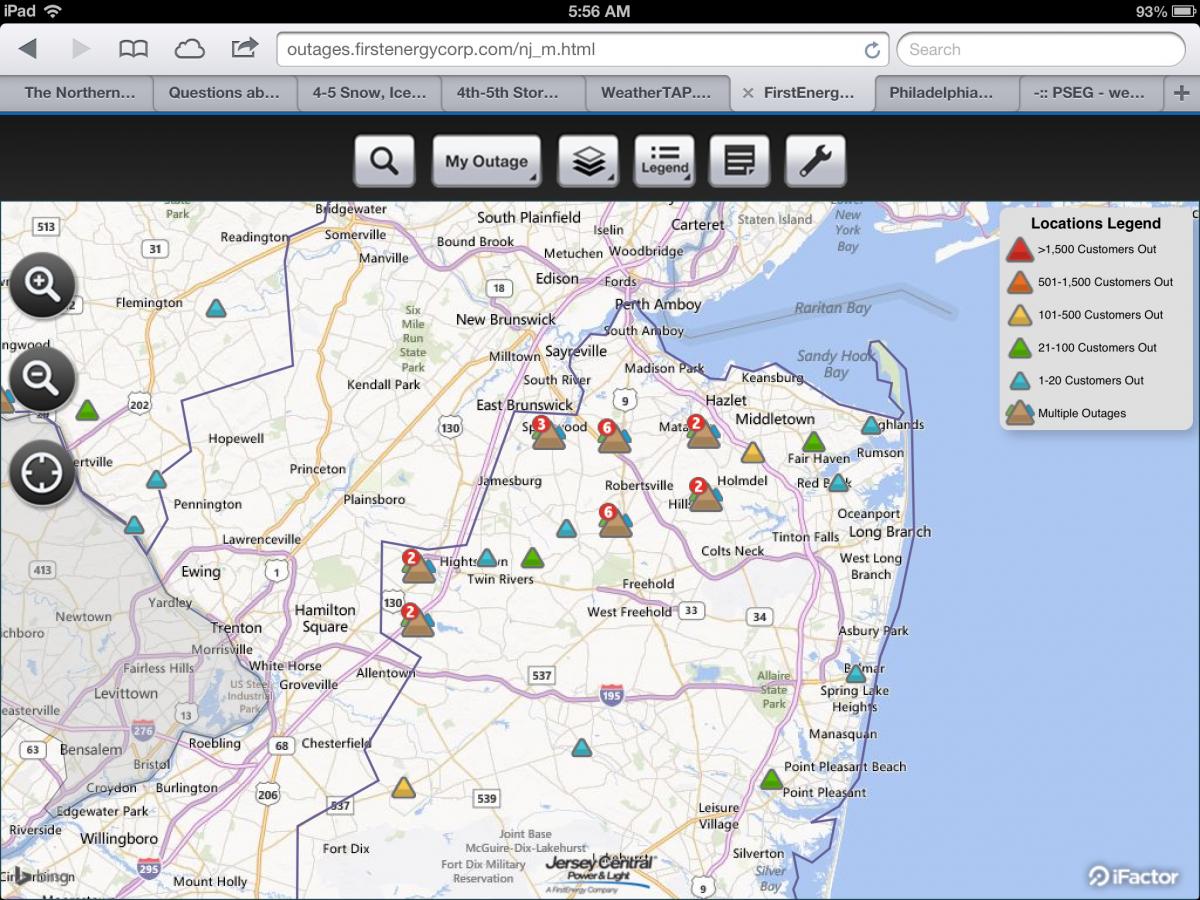Add a new Safari tab
This screenshot has height=900, width=1200.
tap(1181, 93)
